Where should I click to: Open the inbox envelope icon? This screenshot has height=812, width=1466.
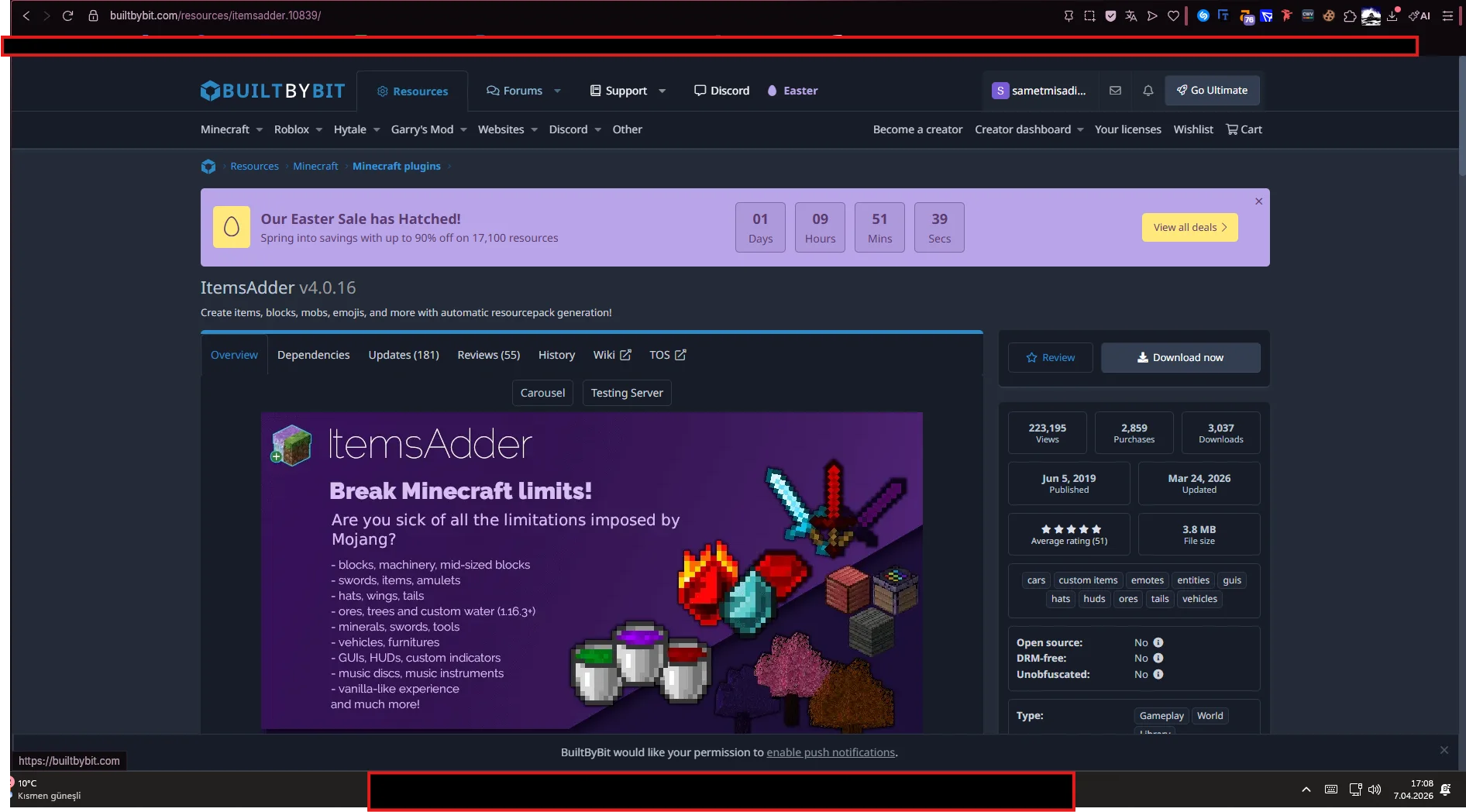point(1115,91)
